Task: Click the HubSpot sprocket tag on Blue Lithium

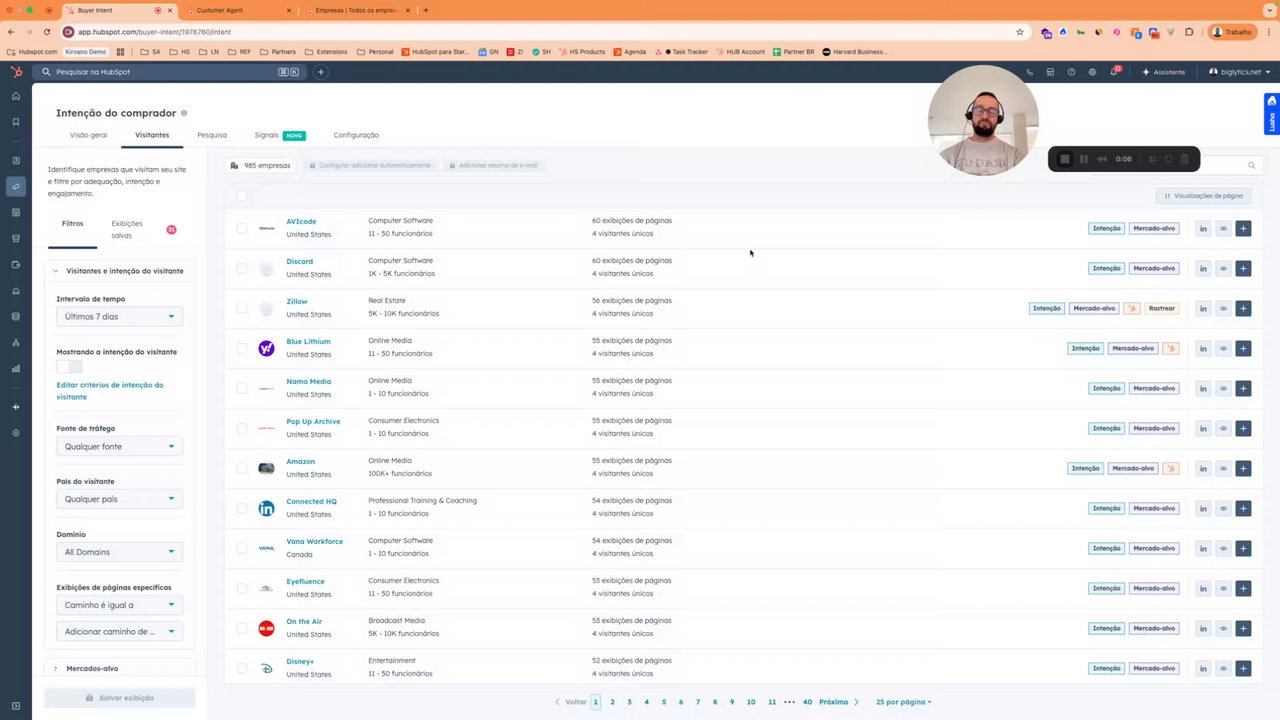Action: pos(1171,348)
